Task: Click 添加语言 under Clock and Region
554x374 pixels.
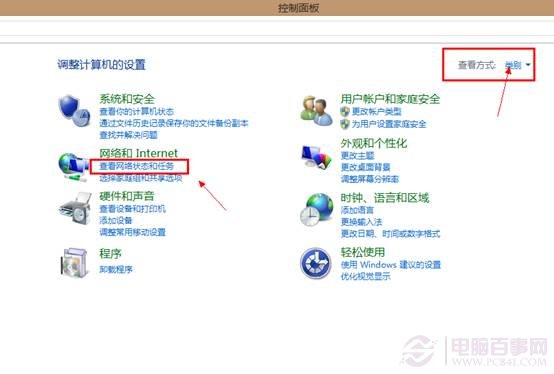Action: pos(357,210)
